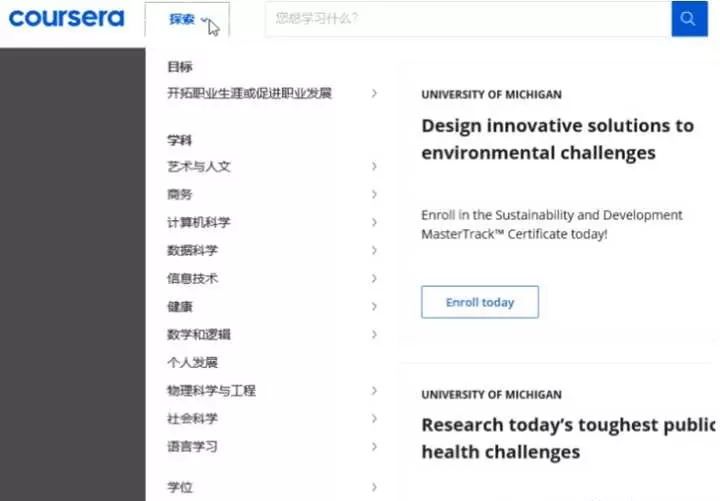Screen dimensions: 720x501
Task: Expand chevron beside 开拓职业生涯或促进职业发展
Action: pos(374,93)
